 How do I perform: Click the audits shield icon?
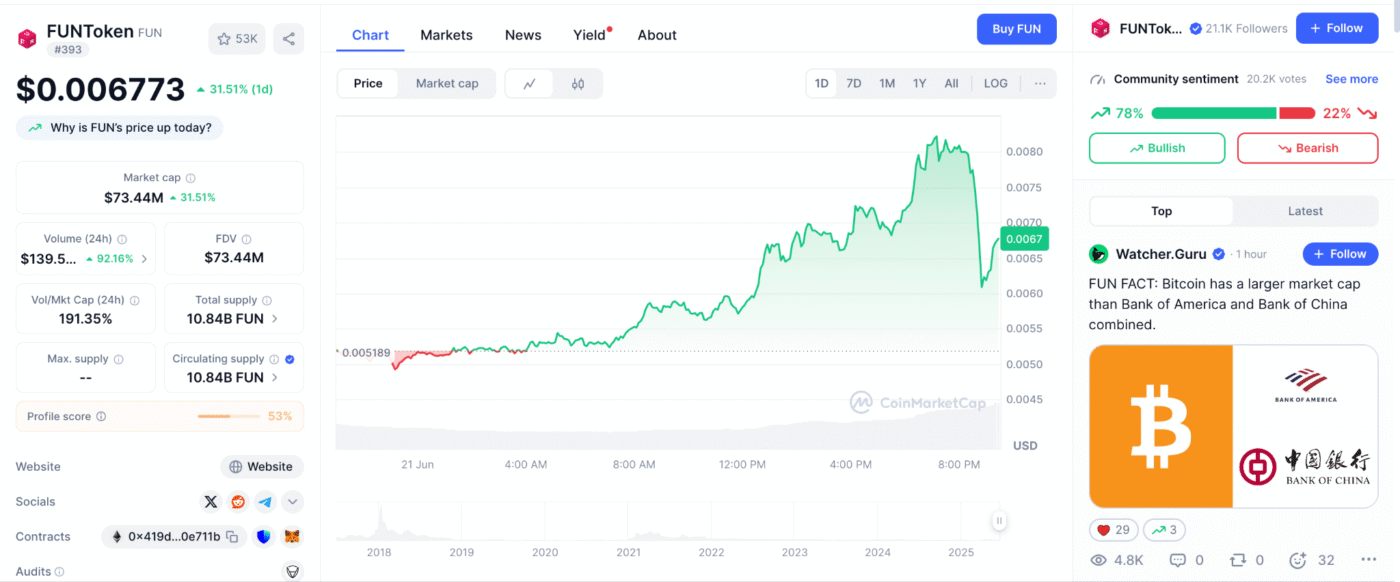293,572
